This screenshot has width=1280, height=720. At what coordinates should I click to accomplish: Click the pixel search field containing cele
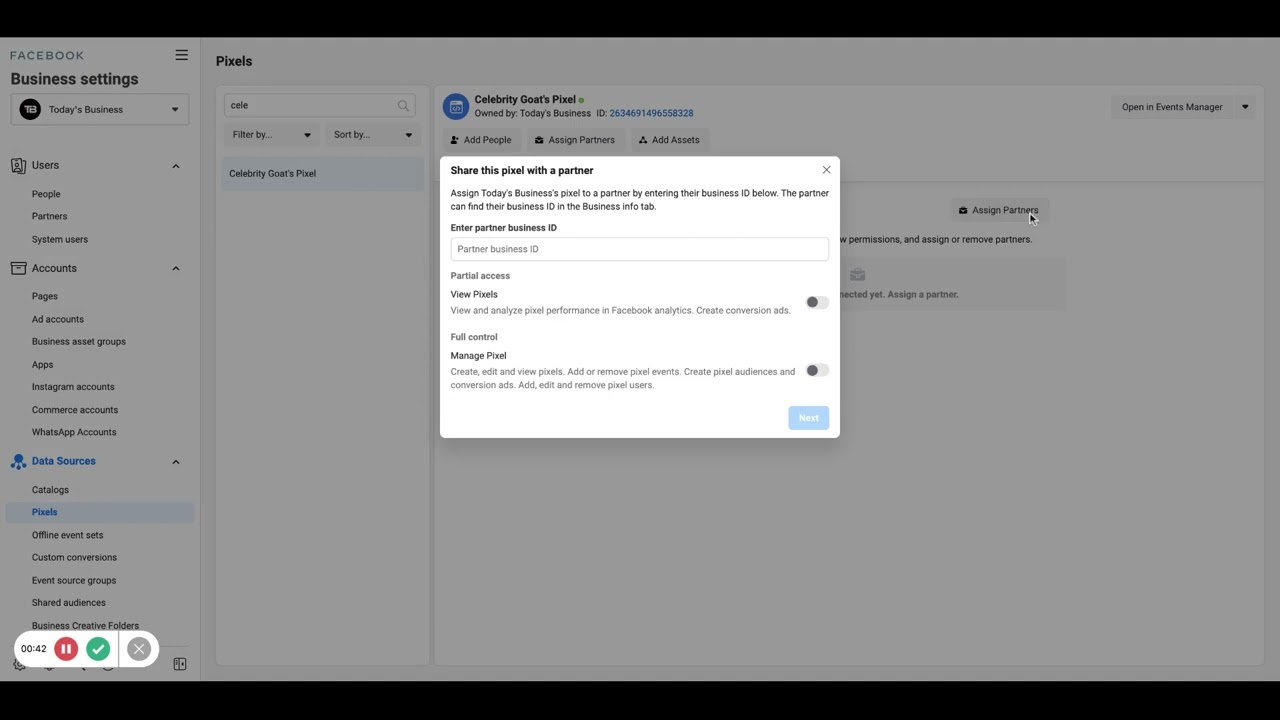coord(320,105)
